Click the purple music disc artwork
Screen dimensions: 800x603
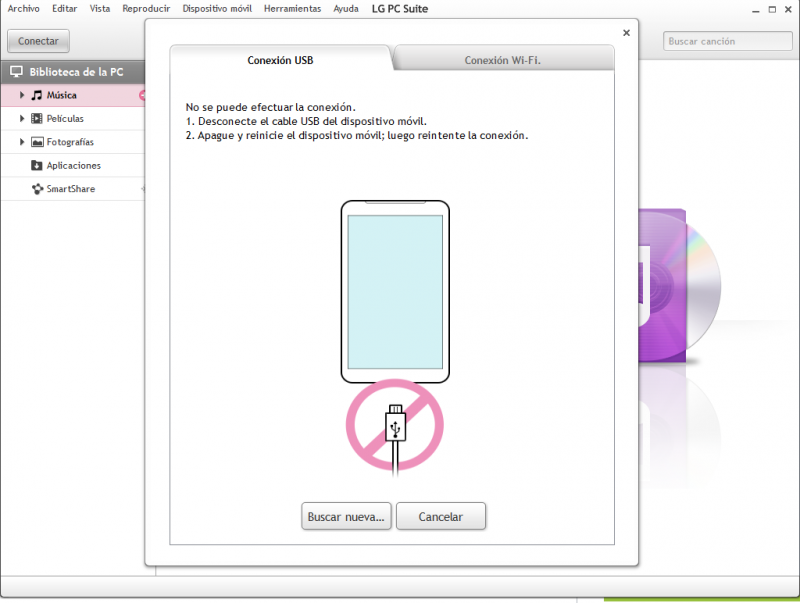(x=680, y=285)
